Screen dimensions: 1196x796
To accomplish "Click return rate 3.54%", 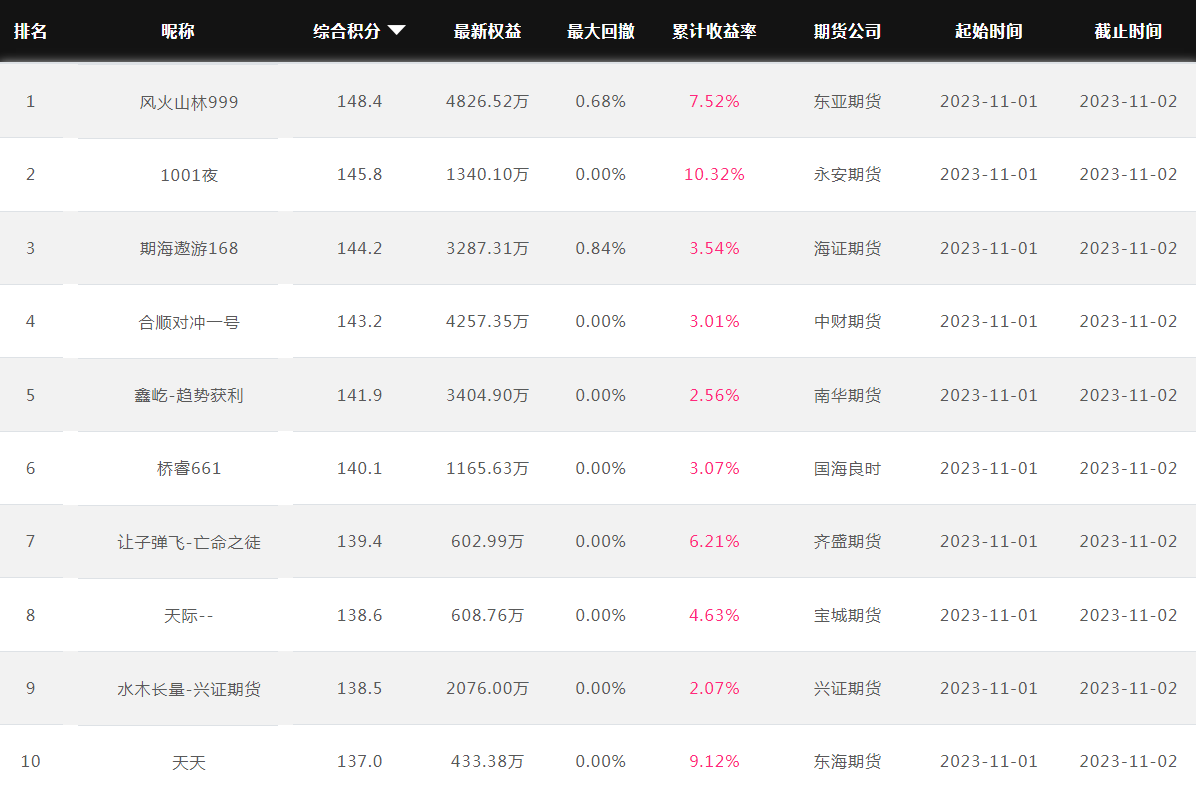I will [x=714, y=249].
